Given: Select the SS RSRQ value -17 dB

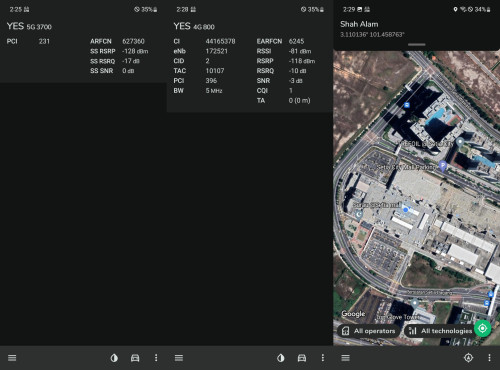Looking at the screenshot, I should (x=131, y=61).
